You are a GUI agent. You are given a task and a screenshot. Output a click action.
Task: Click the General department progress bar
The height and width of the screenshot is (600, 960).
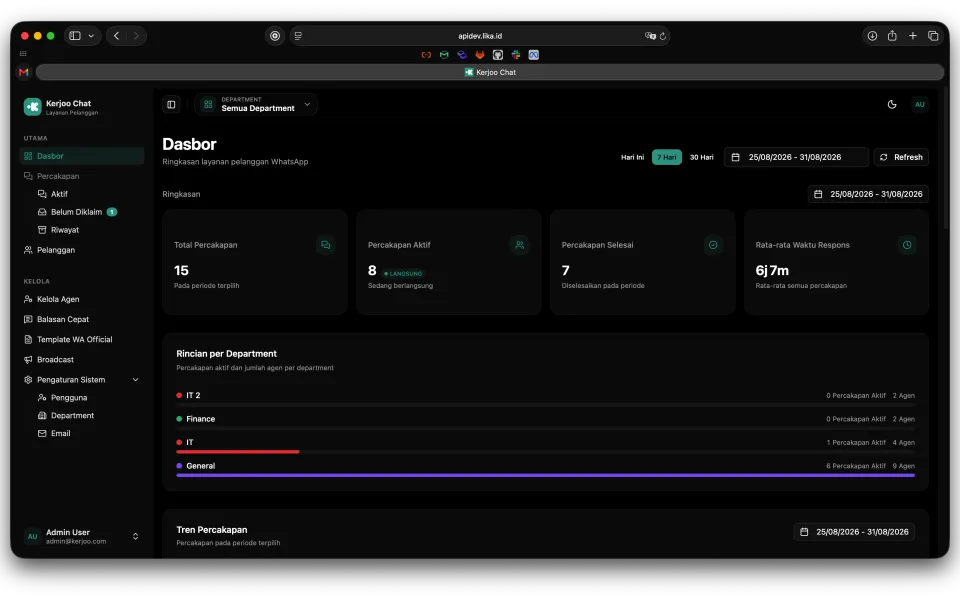(x=545, y=475)
